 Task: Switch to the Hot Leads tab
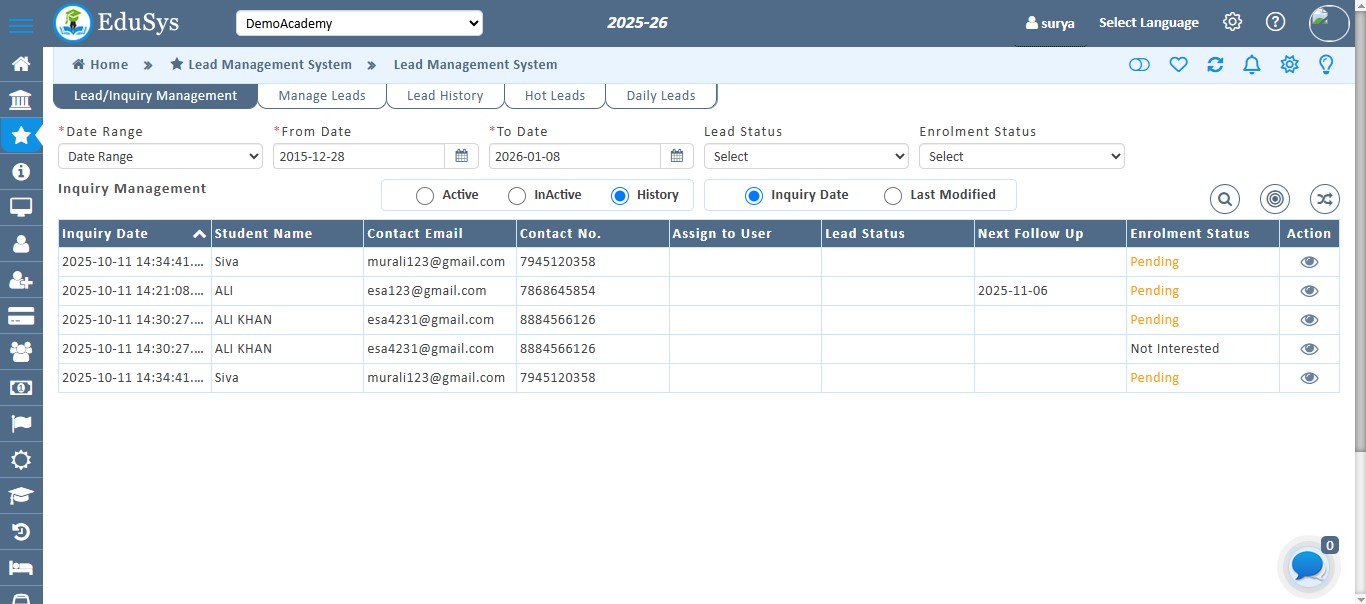[554, 96]
